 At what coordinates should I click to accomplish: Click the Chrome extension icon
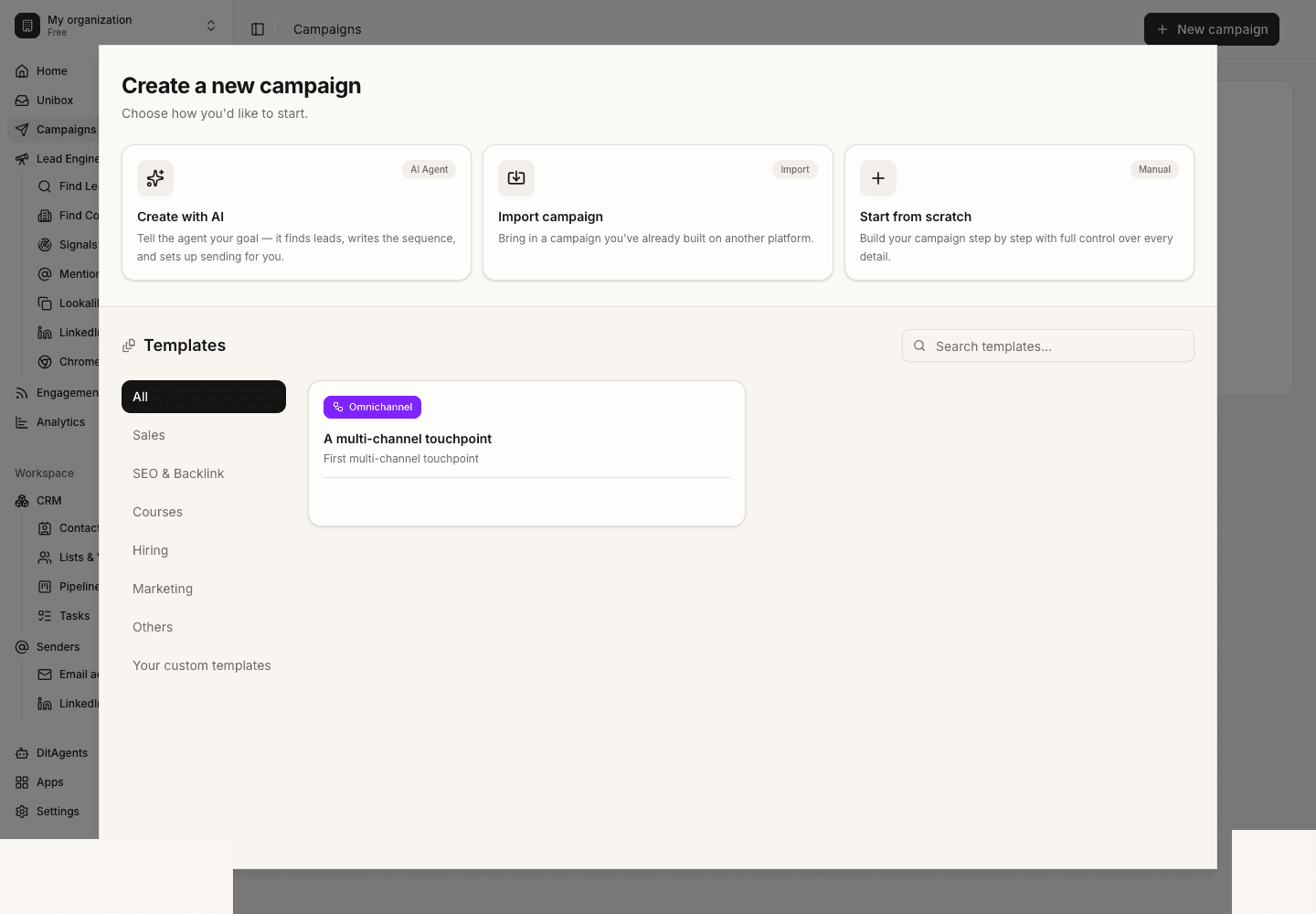pos(45,362)
